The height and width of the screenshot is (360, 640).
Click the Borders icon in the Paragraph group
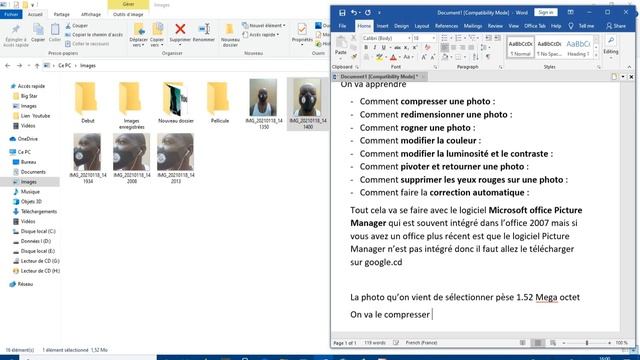[x=459, y=57]
